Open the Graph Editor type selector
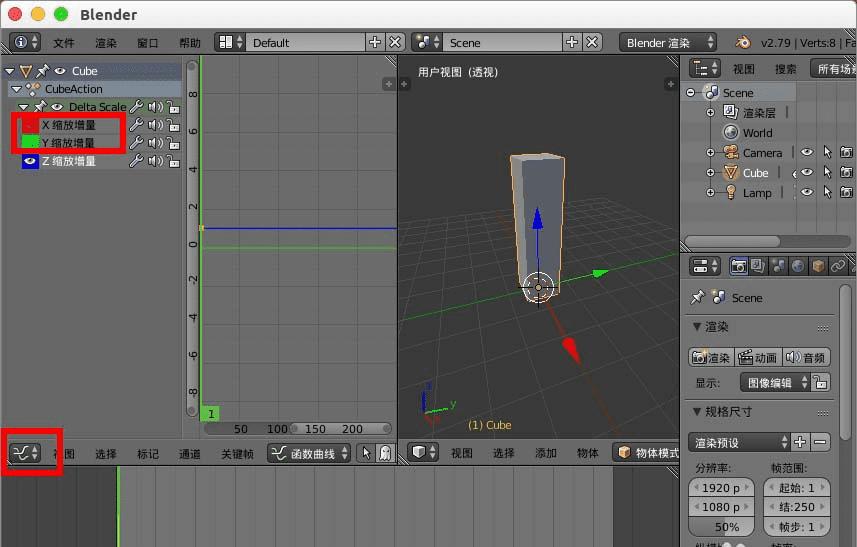The image size is (857, 547). pos(25,452)
